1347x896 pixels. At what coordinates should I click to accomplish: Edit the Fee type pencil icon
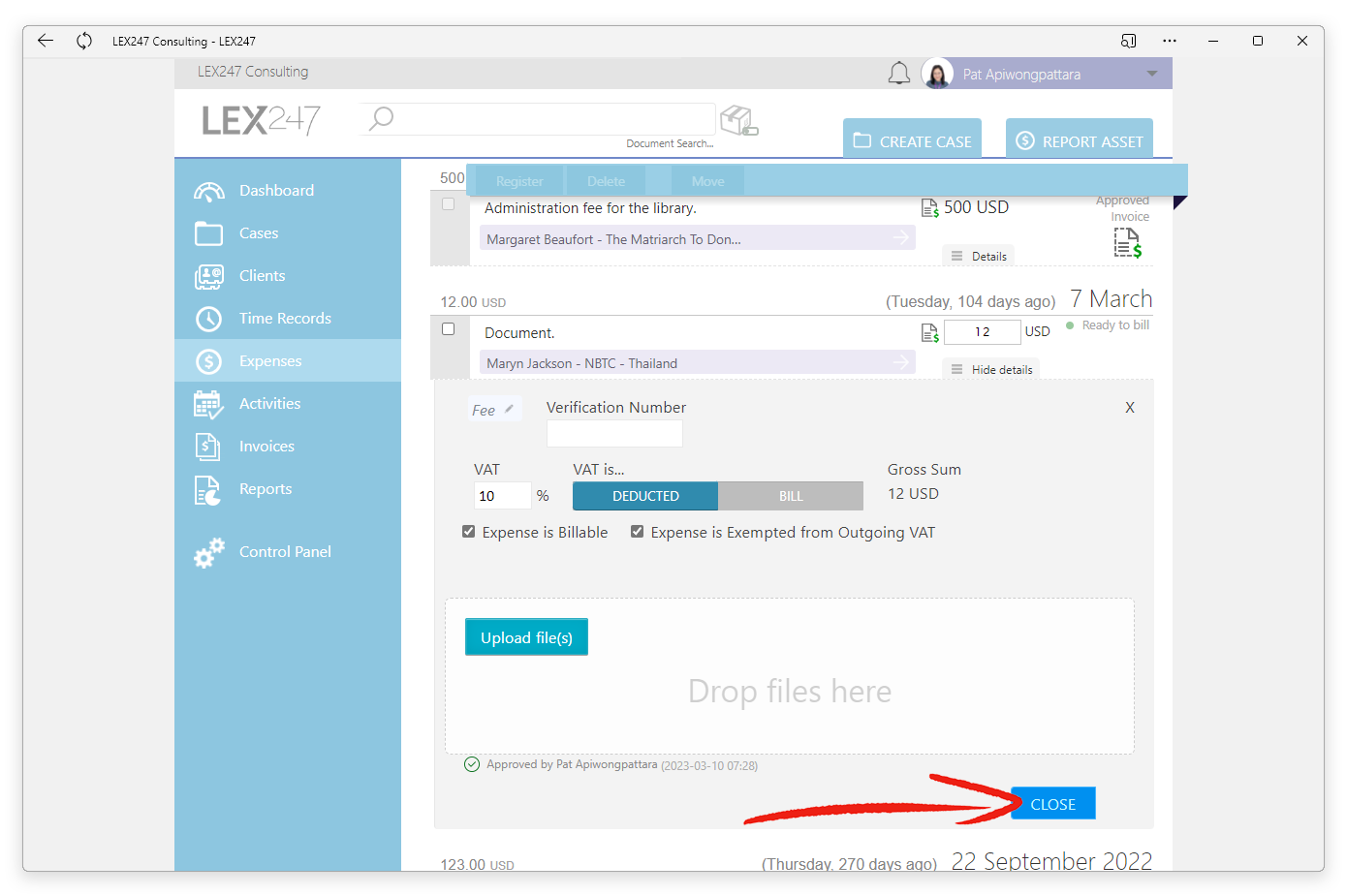pos(509,409)
